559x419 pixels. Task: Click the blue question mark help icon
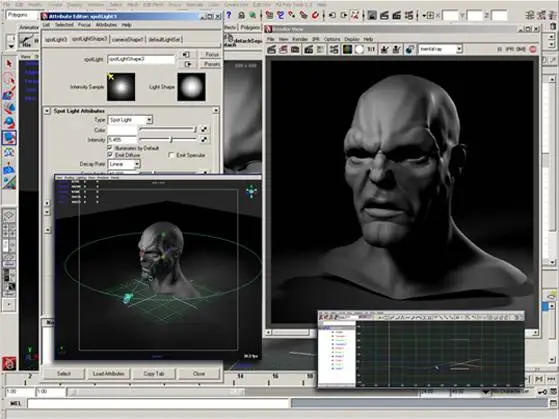pyautogui.click(x=229, y=15)
